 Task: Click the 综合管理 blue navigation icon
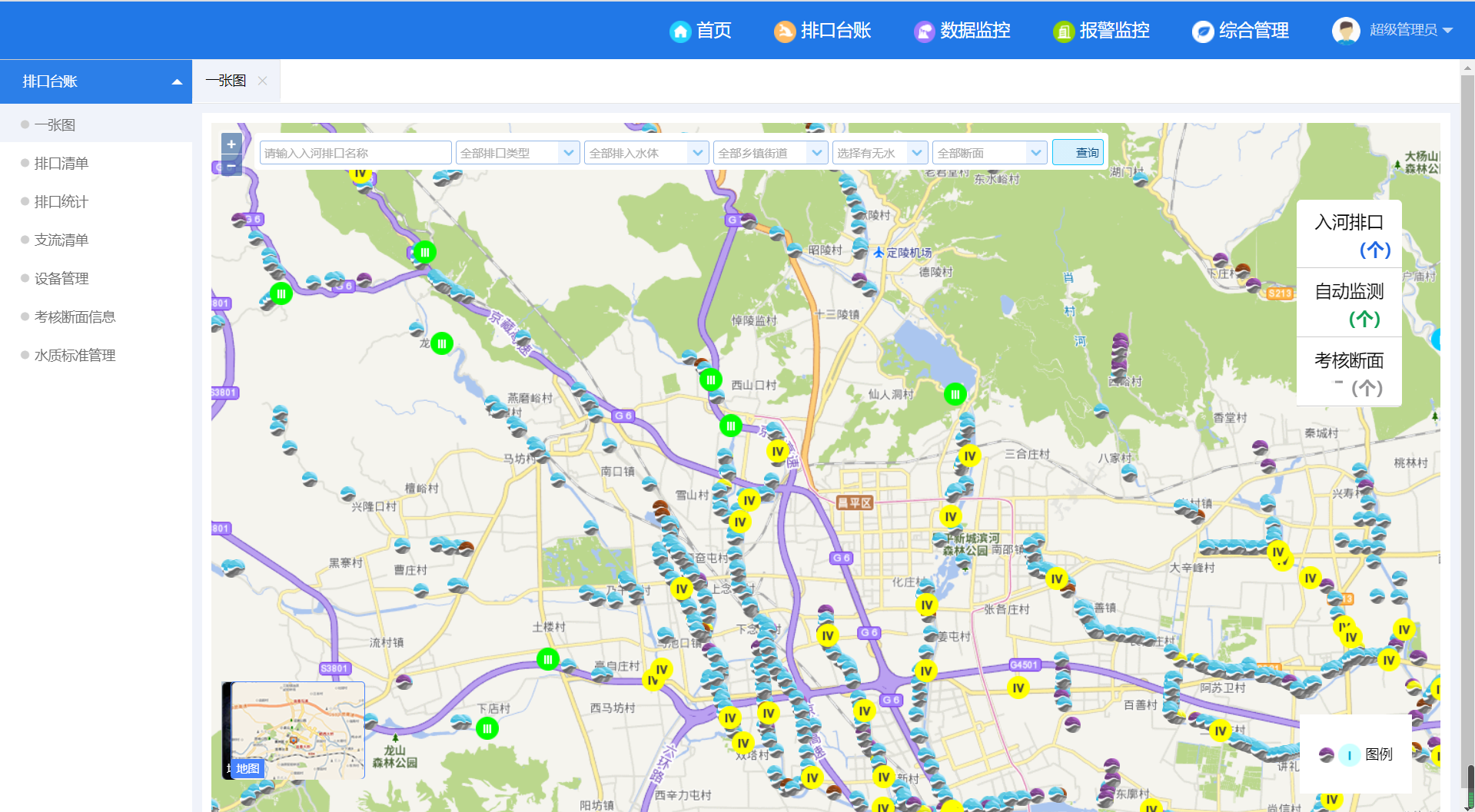[1202, 31]
